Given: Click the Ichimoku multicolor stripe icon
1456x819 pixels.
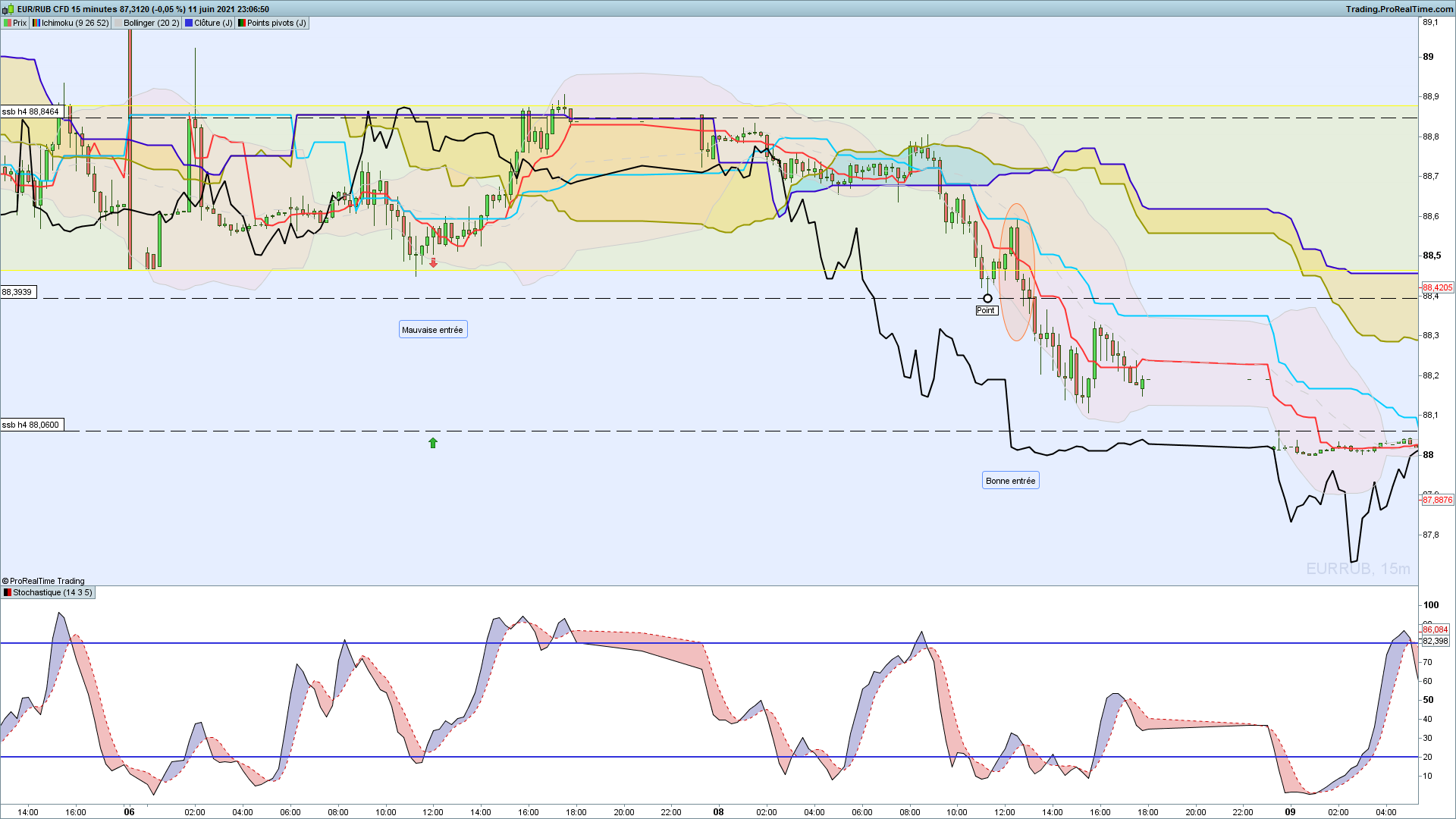Looking at the screenshot, I should point(36,23).
